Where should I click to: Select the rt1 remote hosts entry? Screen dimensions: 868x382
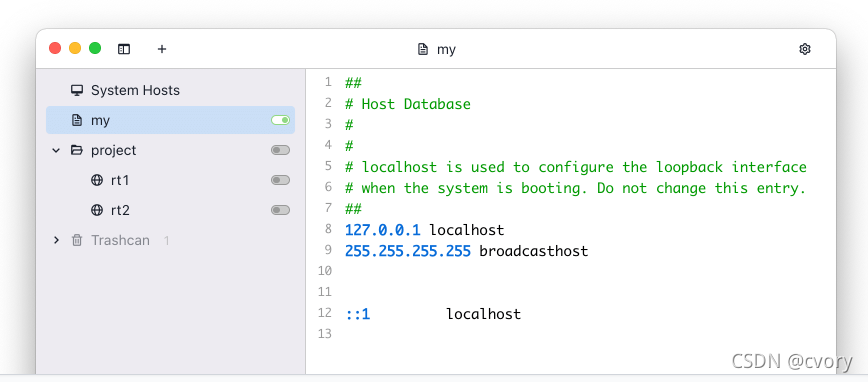[170, 180]
